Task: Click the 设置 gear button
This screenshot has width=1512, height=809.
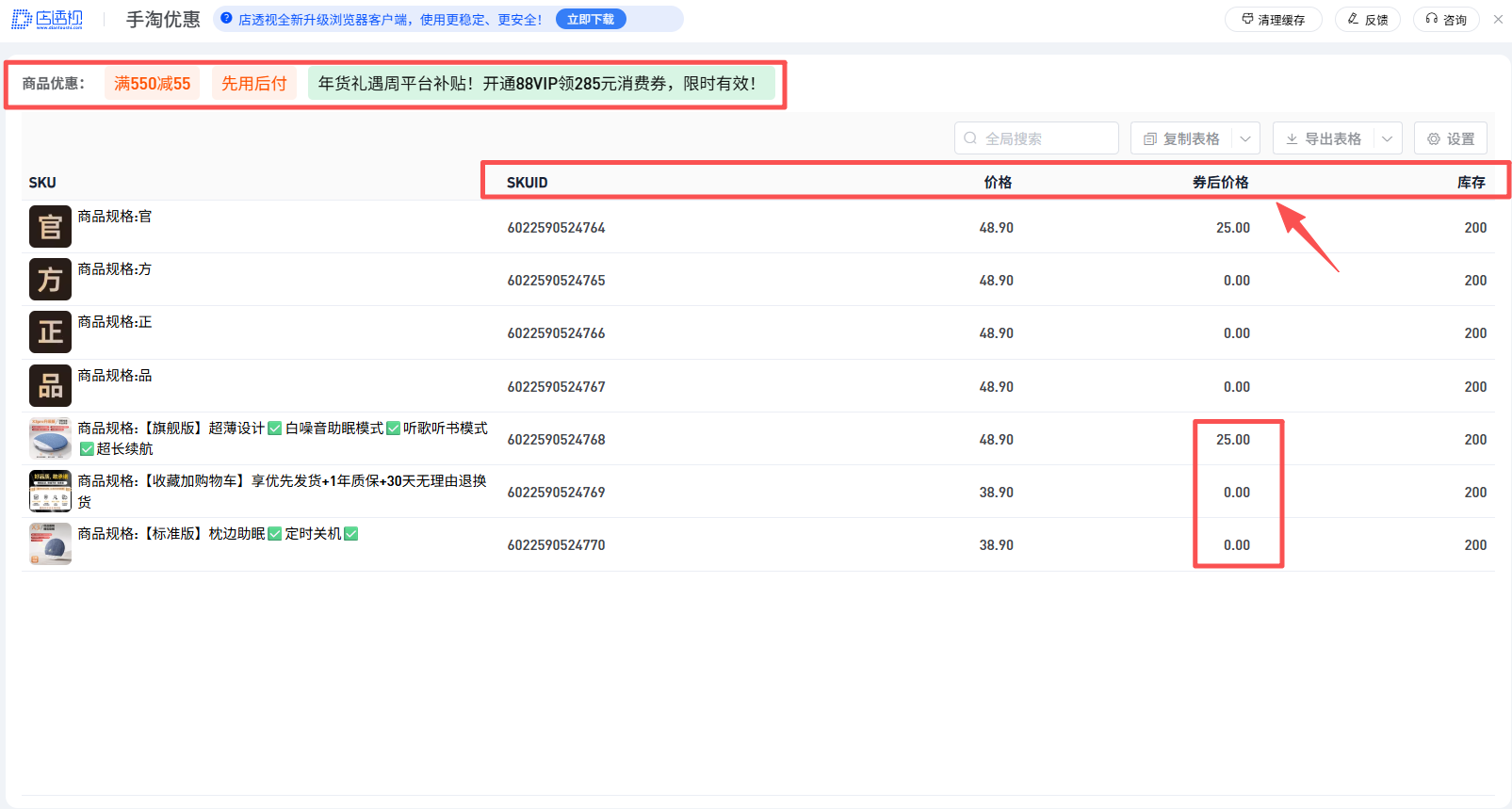Action: click(1451, 138)
